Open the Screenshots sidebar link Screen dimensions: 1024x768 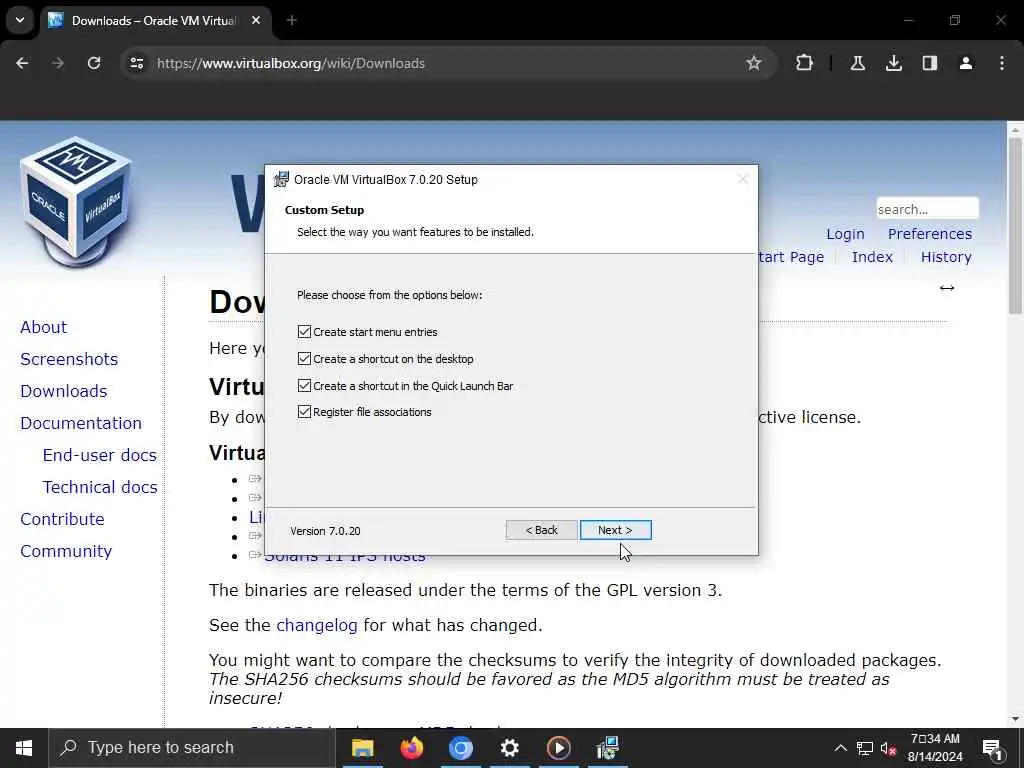click(69, 359)
